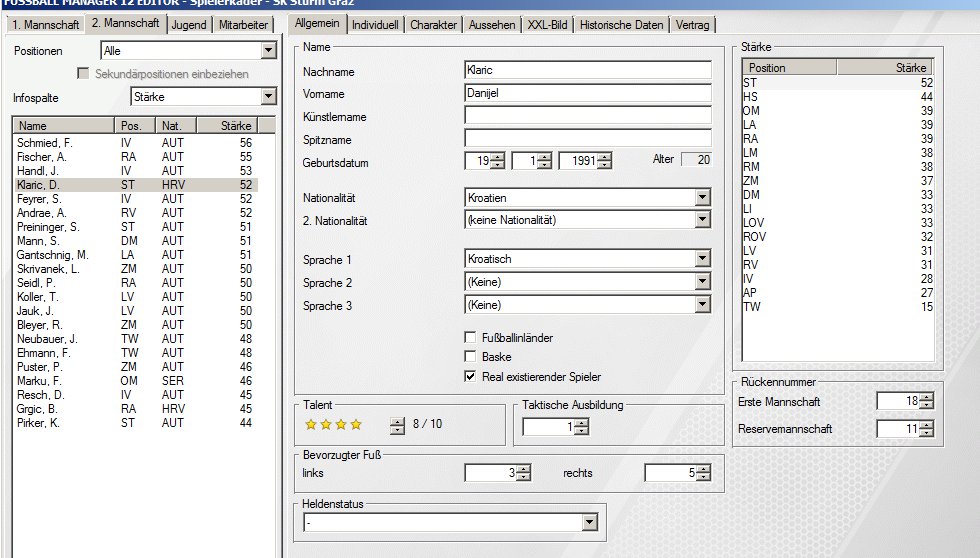Sort Stärke panel by Position header

pos(789,67)
